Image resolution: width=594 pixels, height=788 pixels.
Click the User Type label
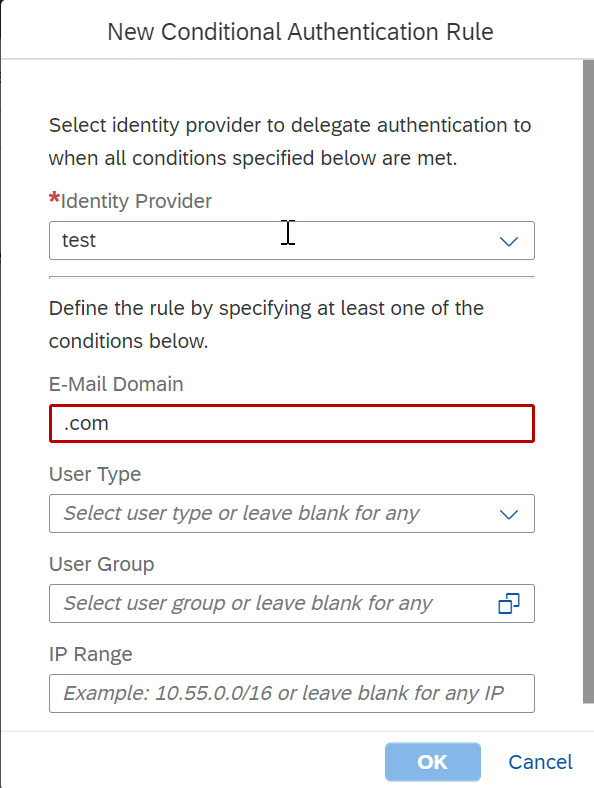(x=95, y=474)
